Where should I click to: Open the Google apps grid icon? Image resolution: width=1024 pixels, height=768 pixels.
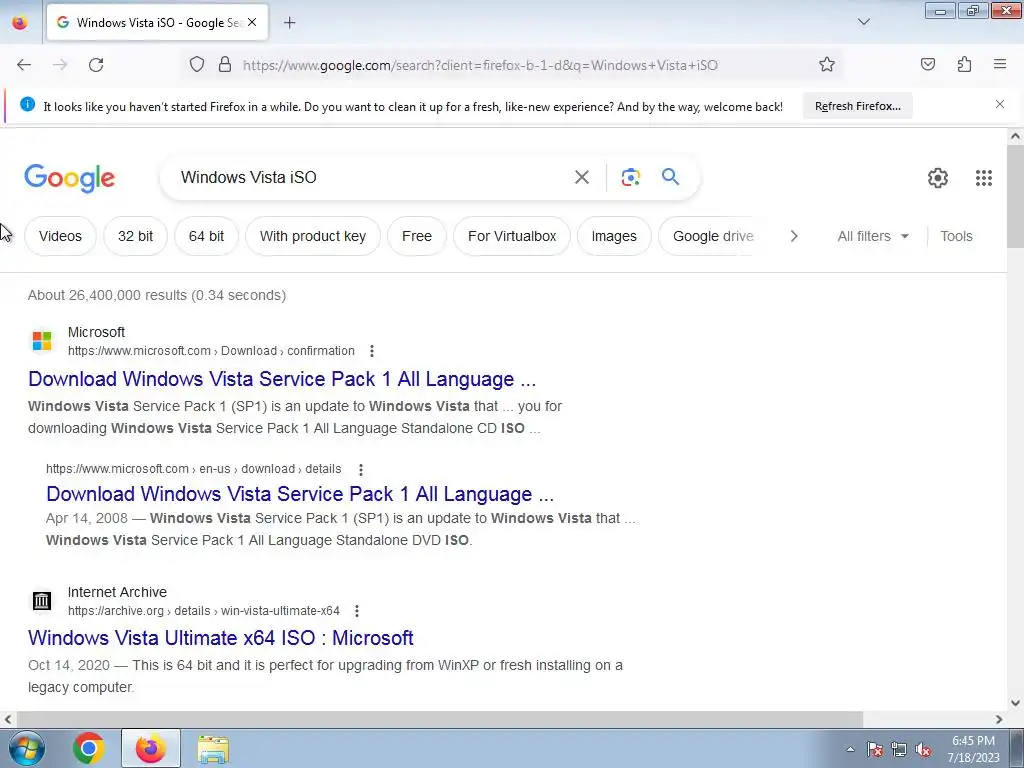pos(984,178)
